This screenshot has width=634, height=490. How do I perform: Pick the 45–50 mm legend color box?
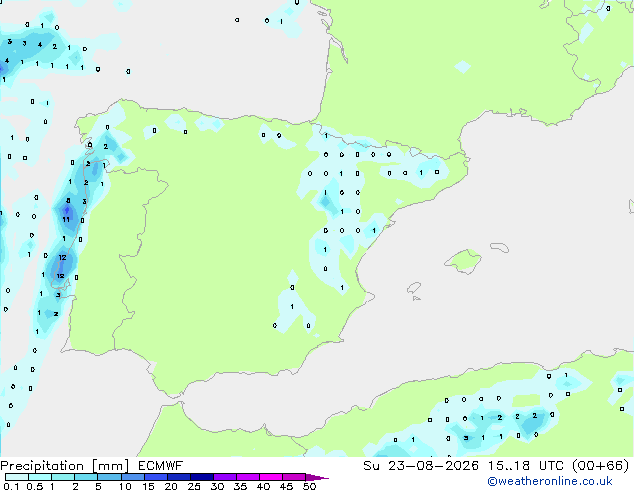click(x=294, y=477)
